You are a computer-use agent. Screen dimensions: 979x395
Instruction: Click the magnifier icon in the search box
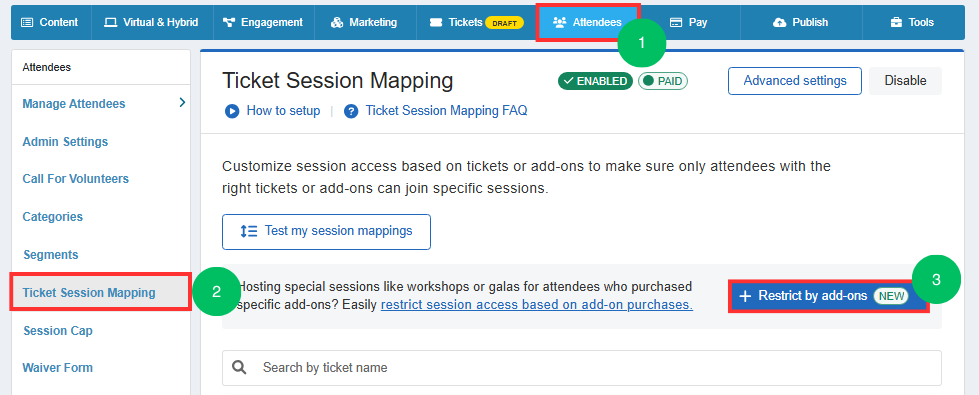(x=240, y=368)
